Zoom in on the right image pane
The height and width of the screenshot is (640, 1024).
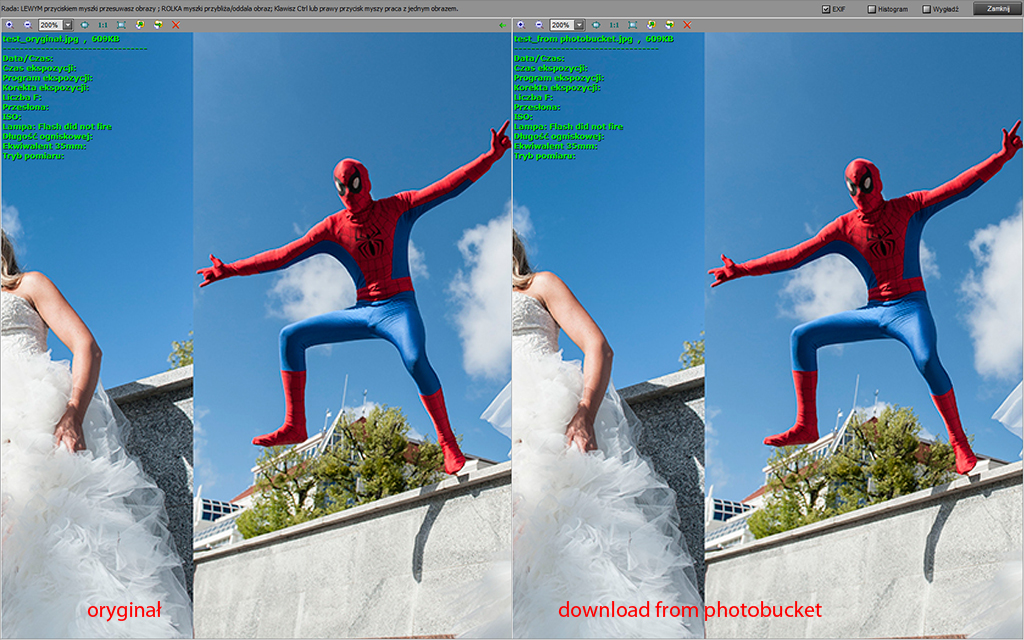[x=520, y=25]
